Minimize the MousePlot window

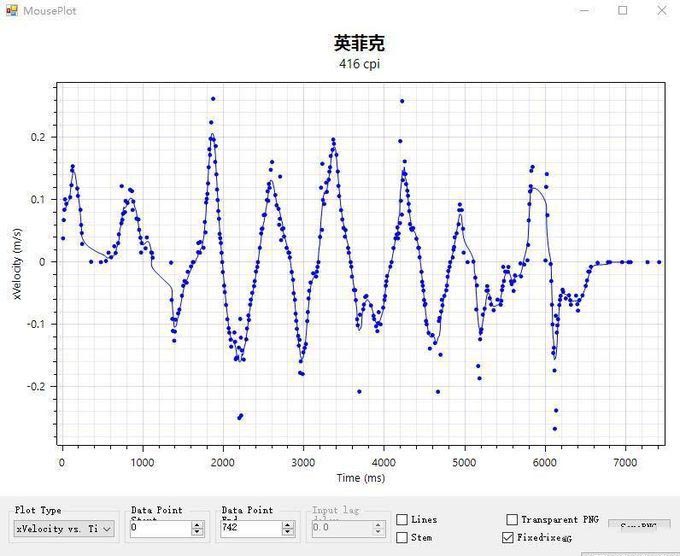coord(584,10)
